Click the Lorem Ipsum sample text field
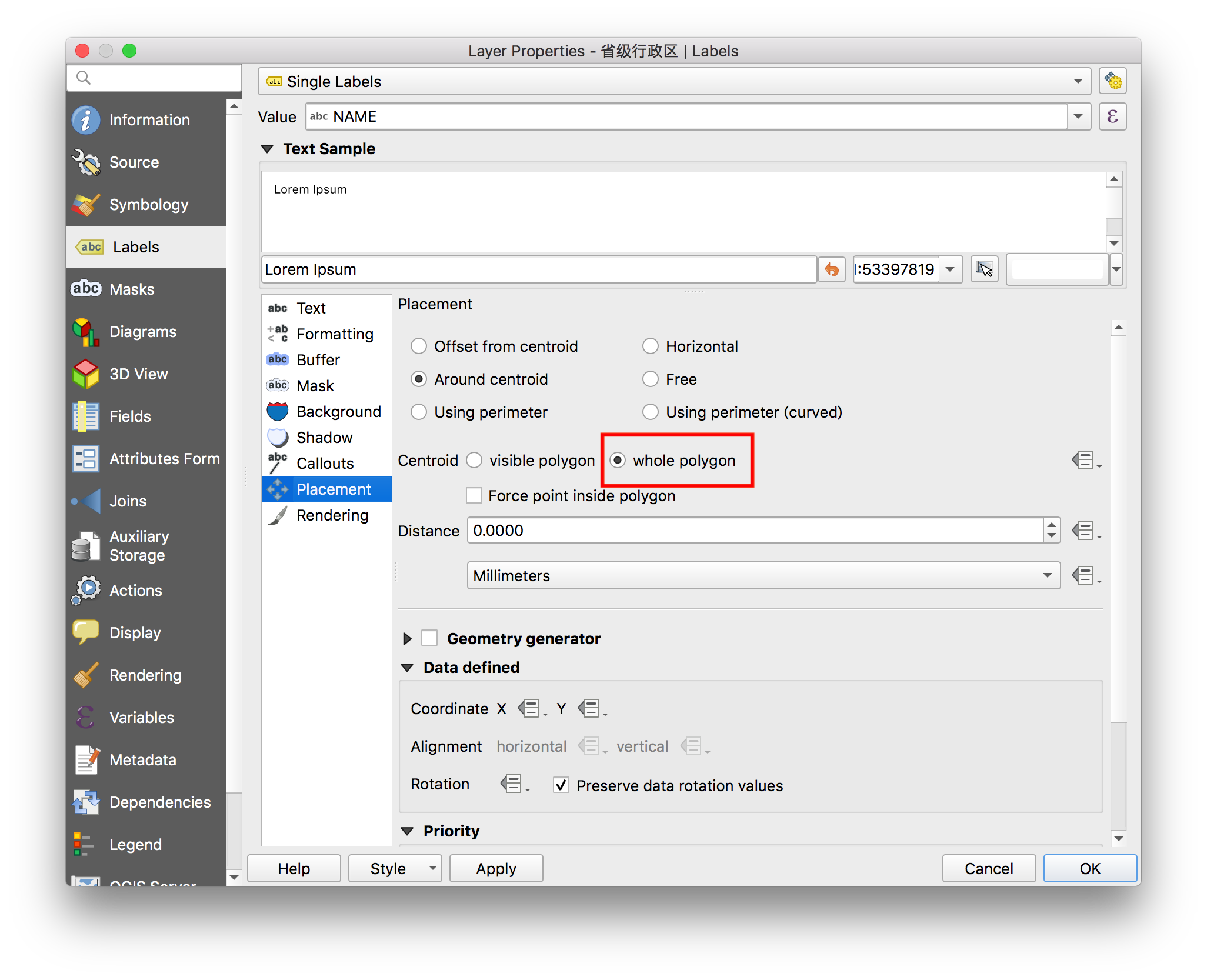Screen dimensions: 1207x980 pyautogui.click(x=538, y=269)
